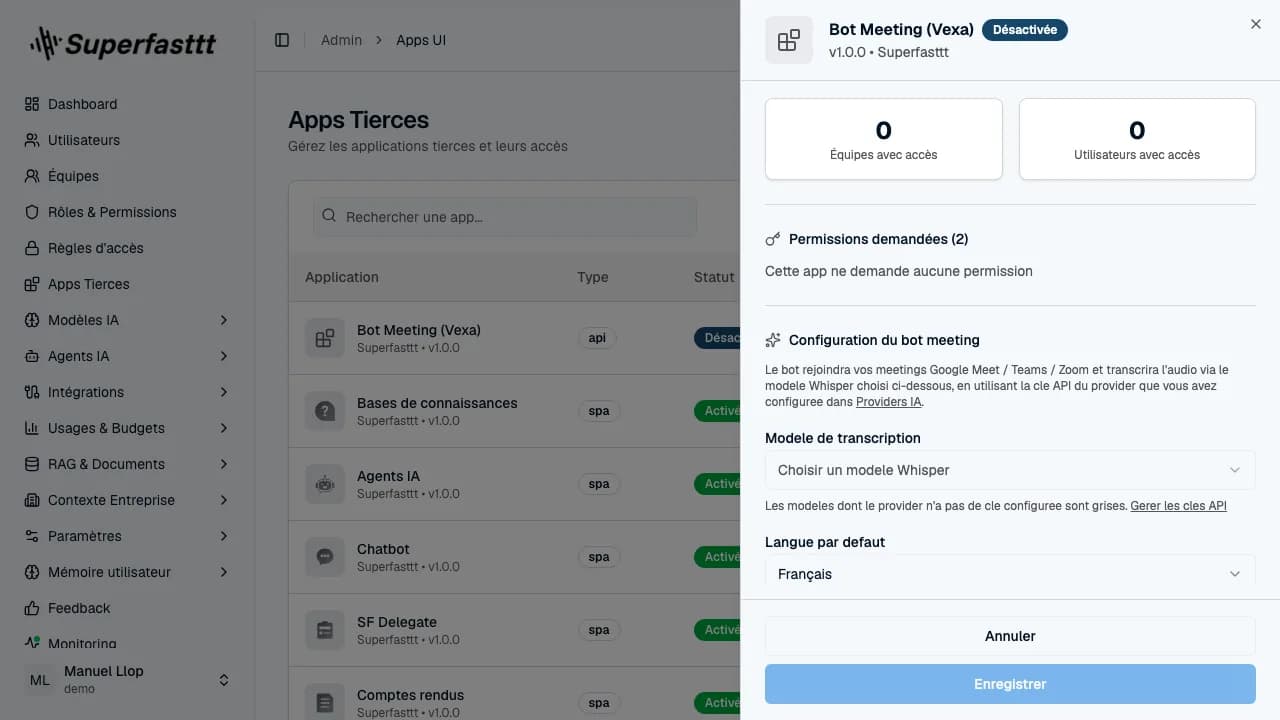Follow the Providers IA link
The height and width of the screenshot is (720, 1280).
888,402
